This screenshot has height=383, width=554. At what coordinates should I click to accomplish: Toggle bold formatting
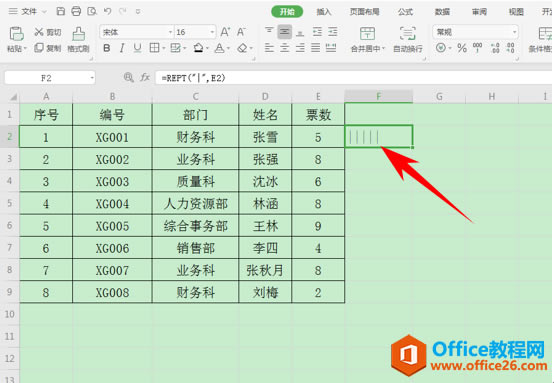(x=106, y=48)
